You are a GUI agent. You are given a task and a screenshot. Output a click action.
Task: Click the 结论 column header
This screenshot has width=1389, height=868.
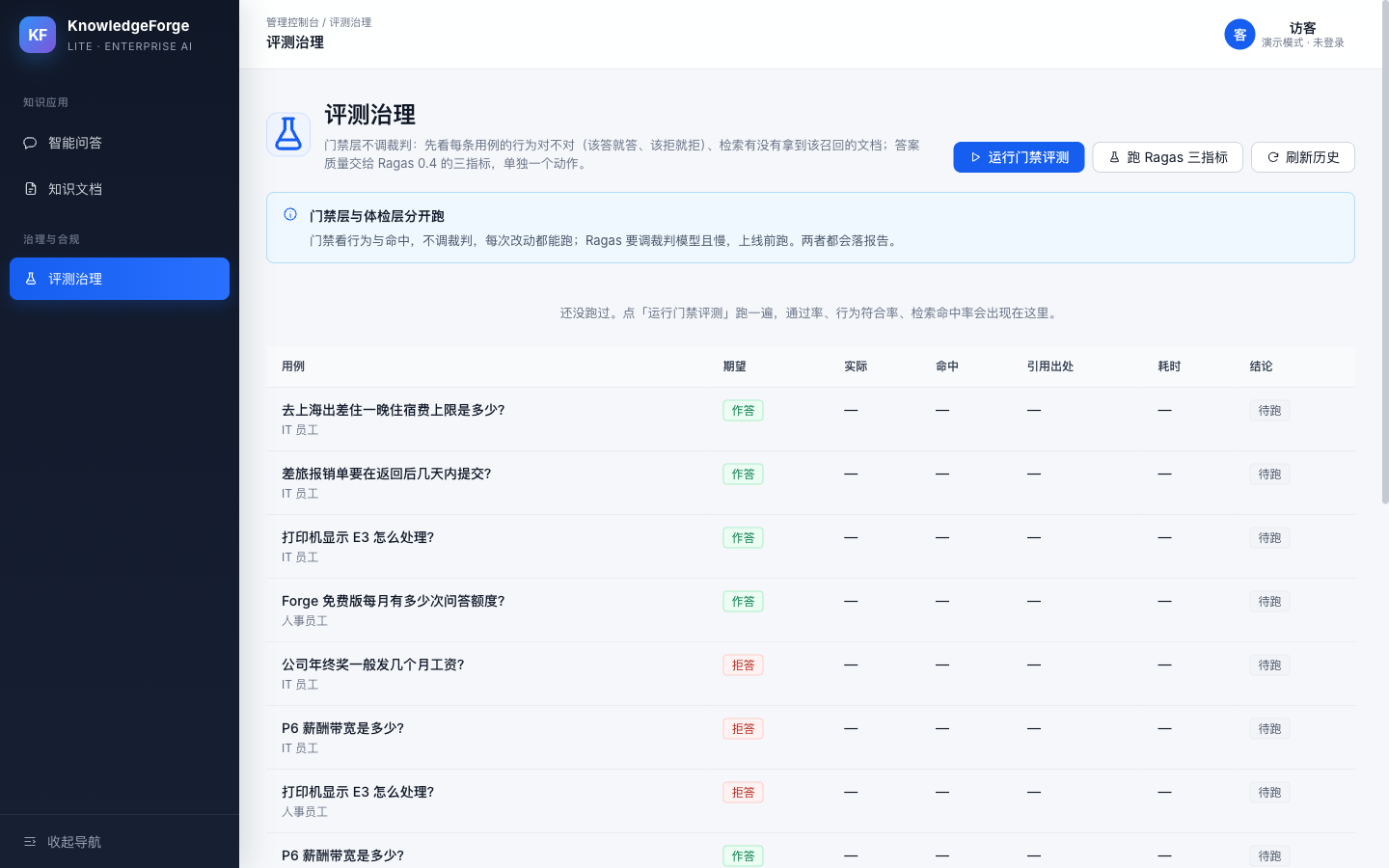point(1261,366)
